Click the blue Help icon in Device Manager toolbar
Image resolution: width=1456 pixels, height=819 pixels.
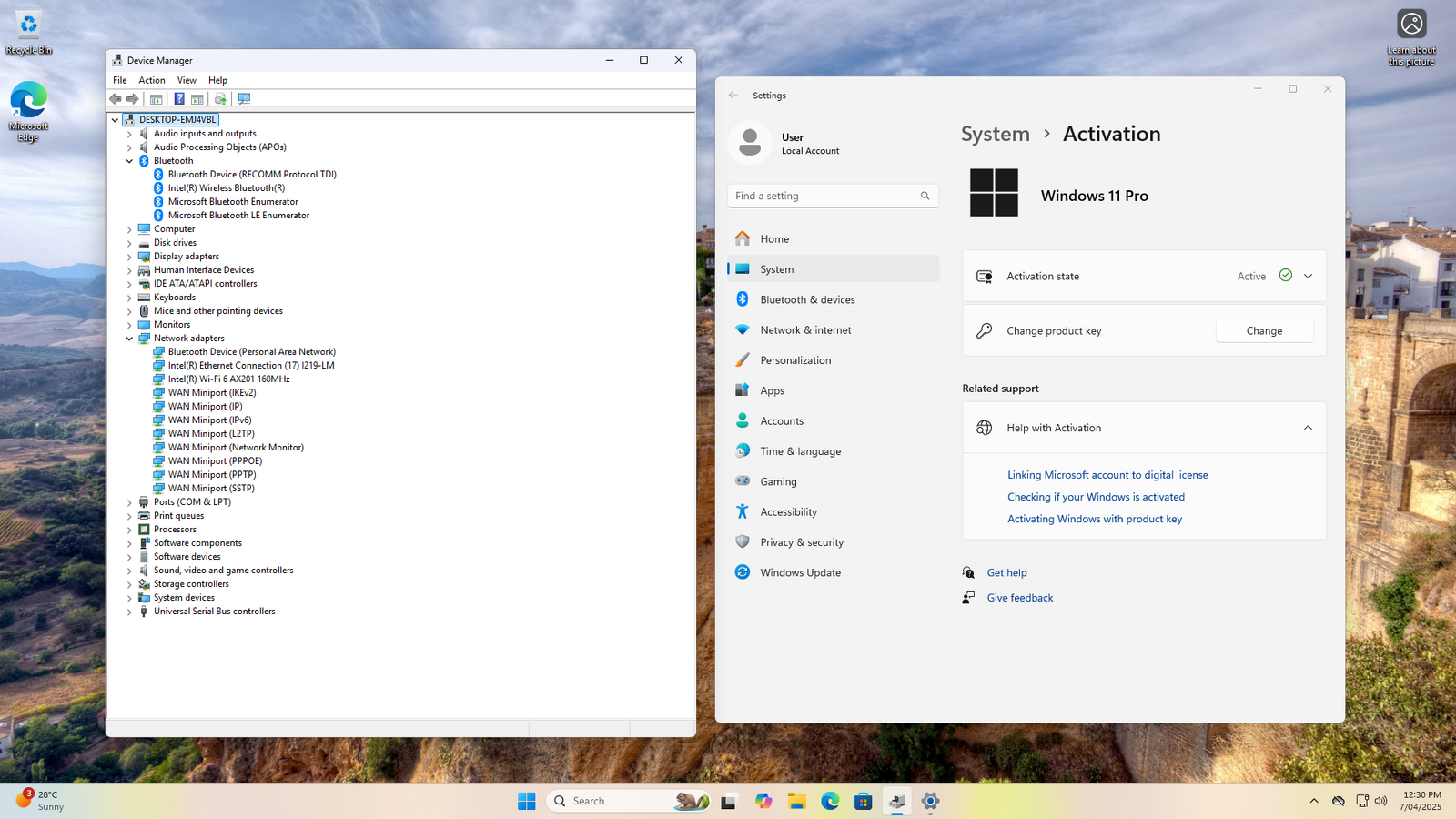[179, 98]
